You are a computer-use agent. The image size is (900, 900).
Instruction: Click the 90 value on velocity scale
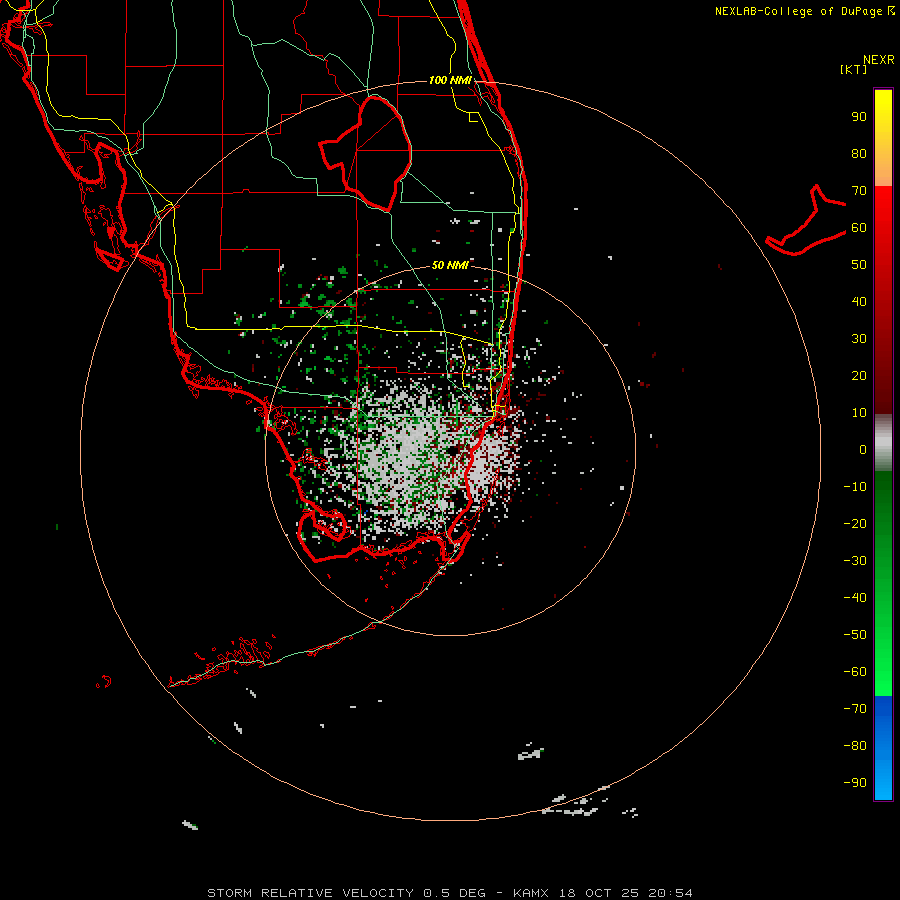(859, 117)
